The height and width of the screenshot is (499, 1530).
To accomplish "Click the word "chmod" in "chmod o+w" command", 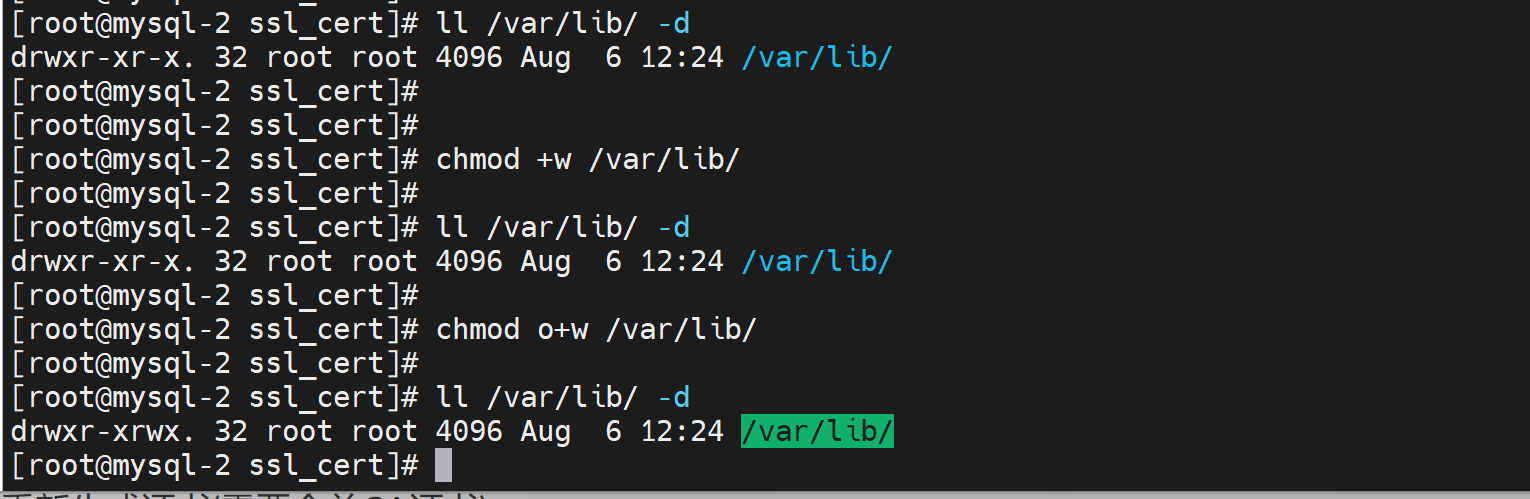I will 477,330.
